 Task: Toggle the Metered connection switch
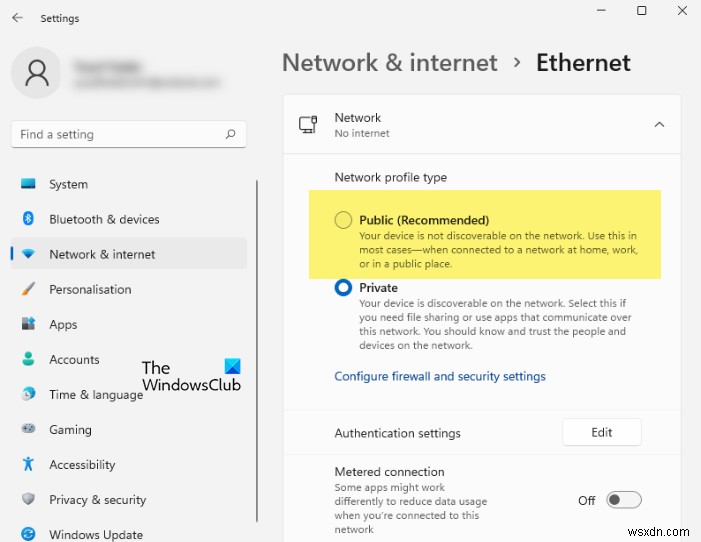[x=624, y=500]
